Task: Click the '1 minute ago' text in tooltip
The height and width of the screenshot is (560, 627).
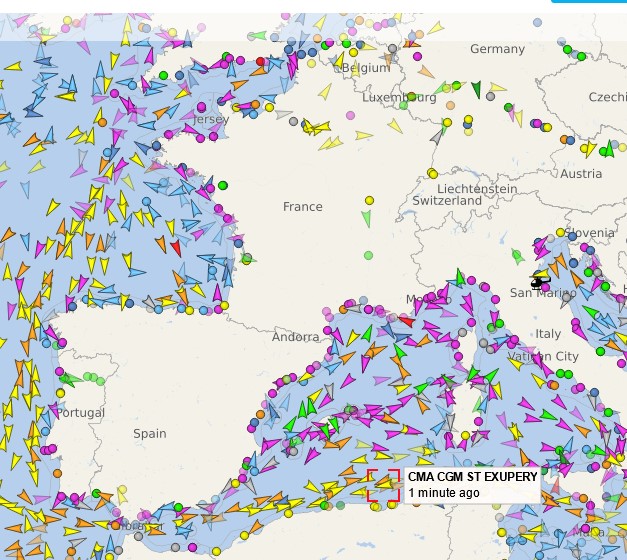Action: pos(443,493)
